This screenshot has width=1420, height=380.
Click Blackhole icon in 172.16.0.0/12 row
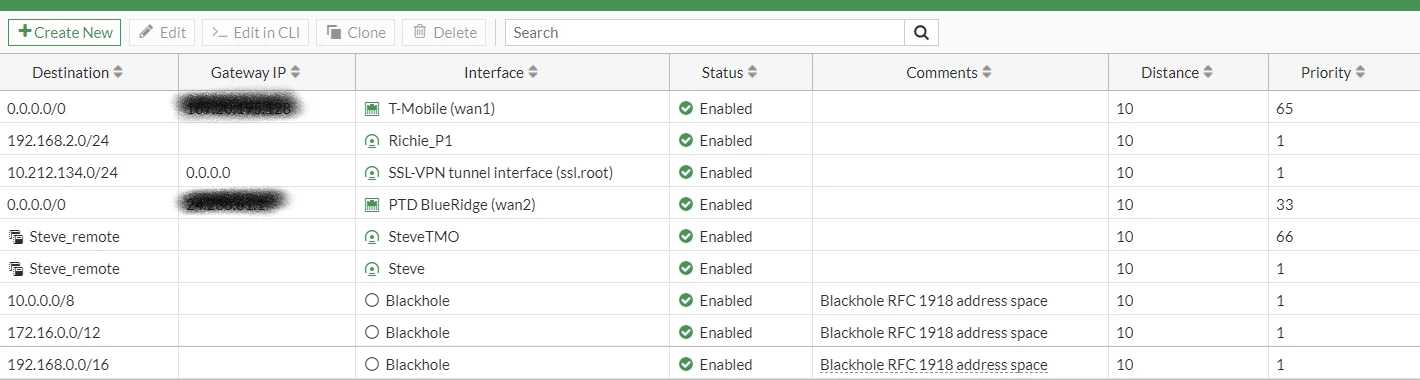372,332
